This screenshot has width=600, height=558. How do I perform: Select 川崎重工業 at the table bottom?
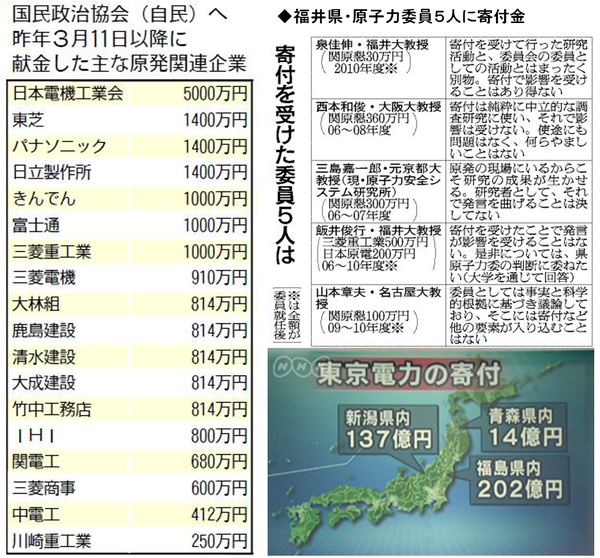coord(52,541)
